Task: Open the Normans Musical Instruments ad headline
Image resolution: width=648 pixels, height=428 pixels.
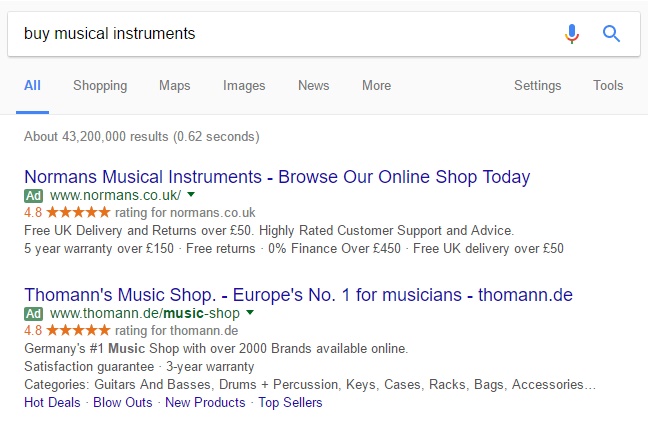Action: 277,177
